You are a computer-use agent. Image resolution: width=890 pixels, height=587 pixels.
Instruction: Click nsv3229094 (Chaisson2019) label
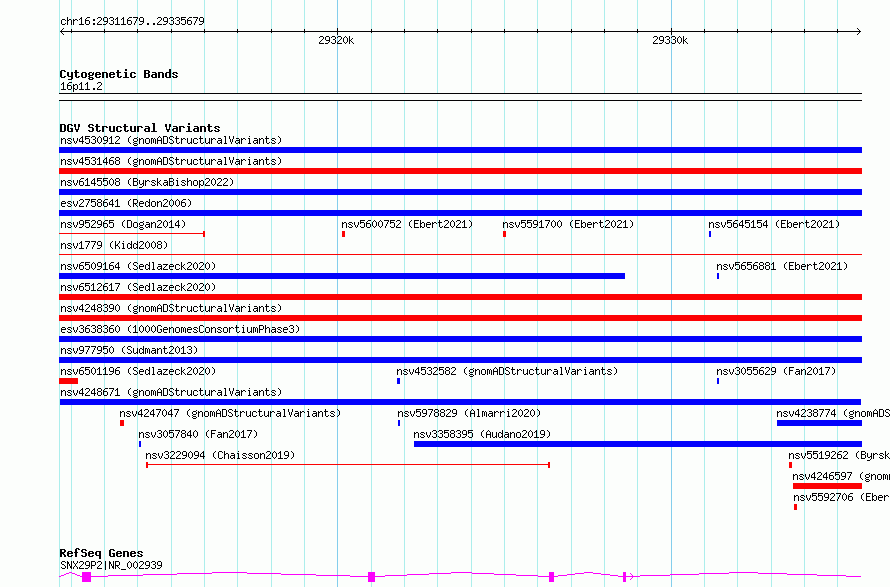tap(220, 455)
